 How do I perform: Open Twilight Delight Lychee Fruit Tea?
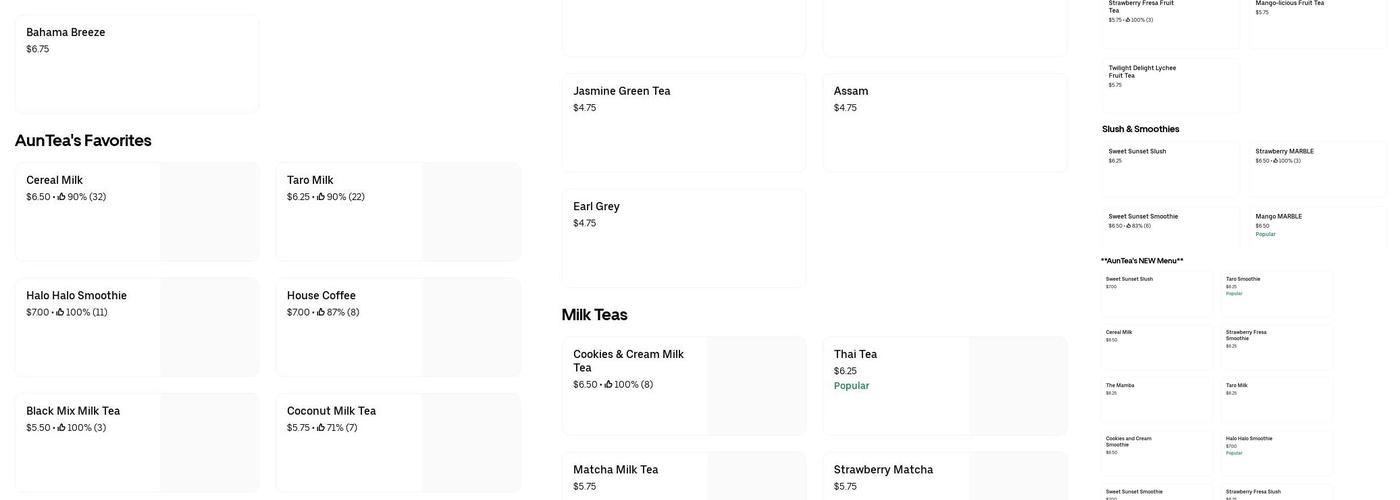(x=1170, y=85)
